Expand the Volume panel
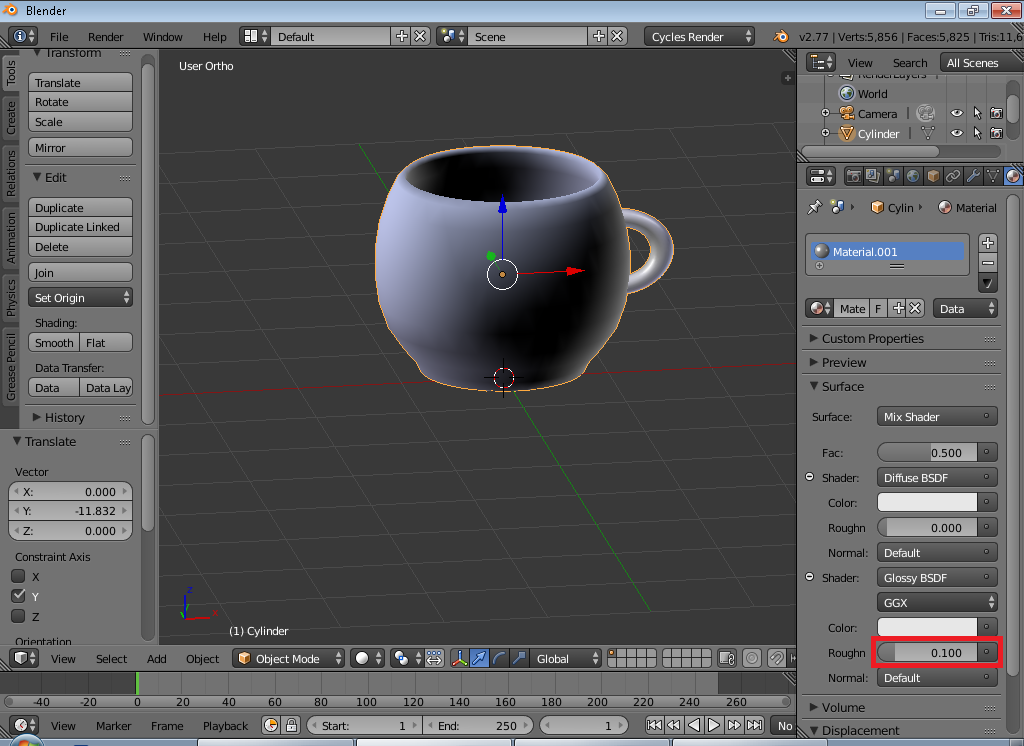 [x=843, y=707]
